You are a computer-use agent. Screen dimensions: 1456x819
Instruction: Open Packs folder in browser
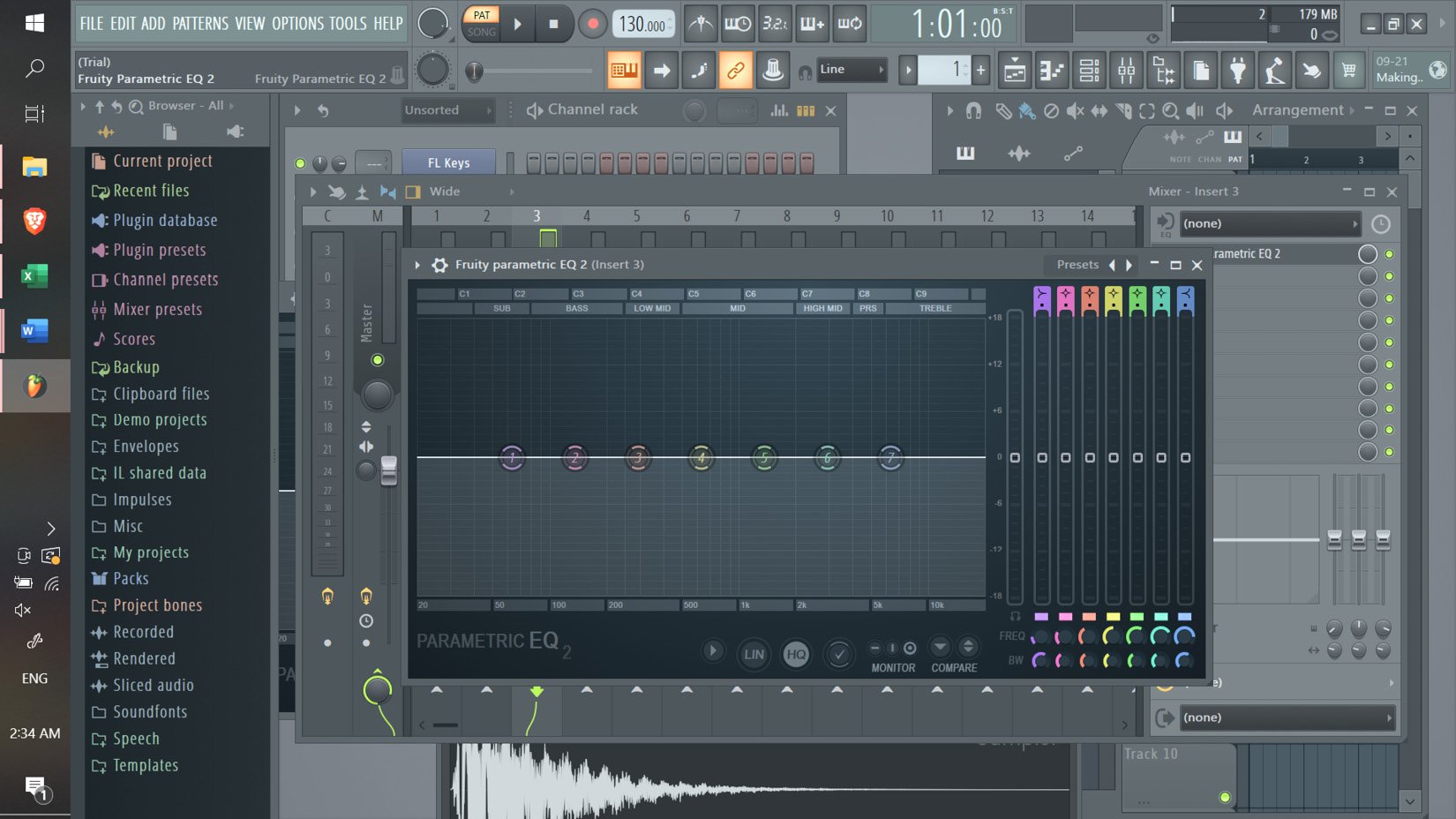pos(131,579)
